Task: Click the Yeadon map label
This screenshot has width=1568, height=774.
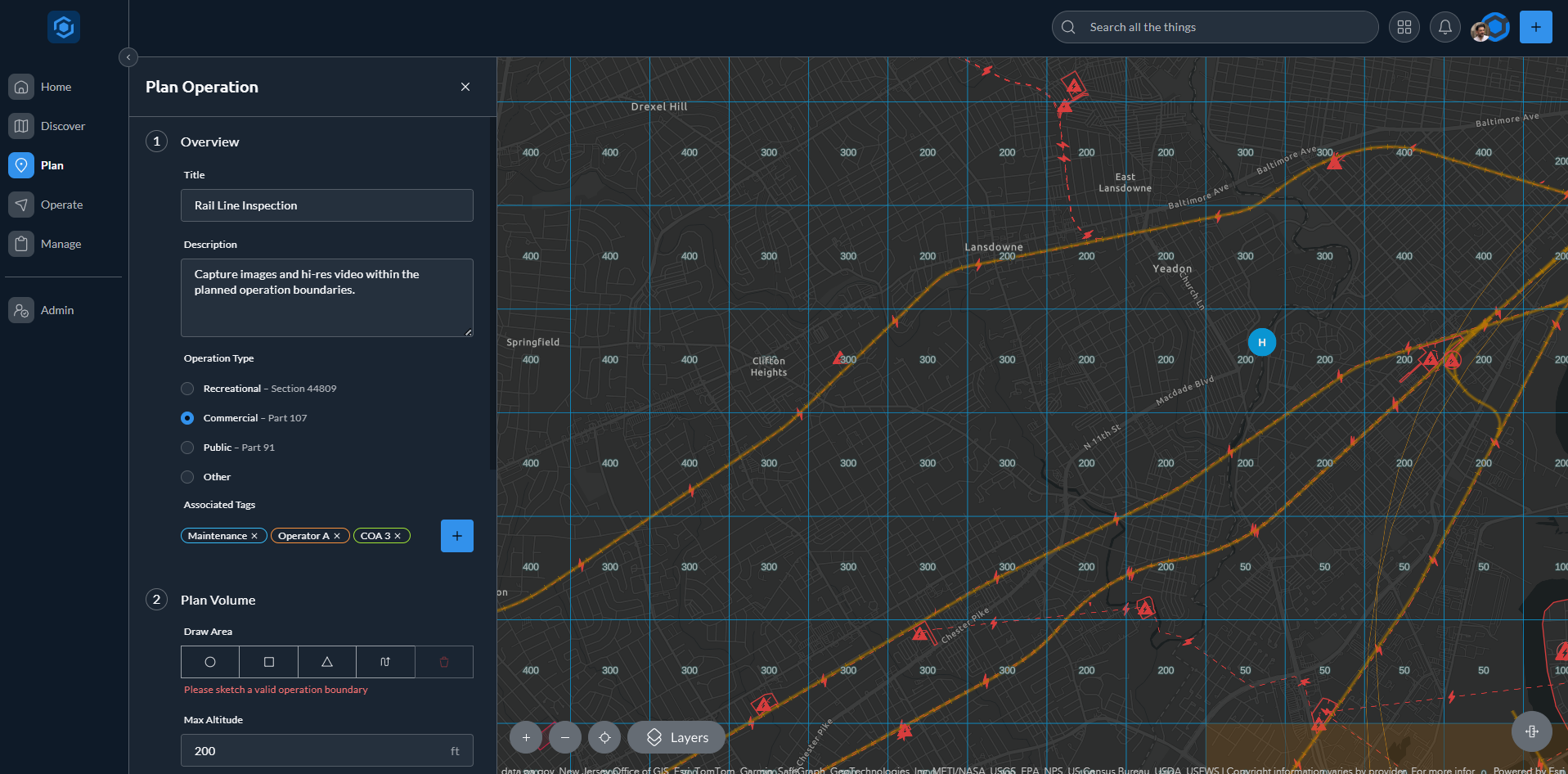Action: (1172, 268)
